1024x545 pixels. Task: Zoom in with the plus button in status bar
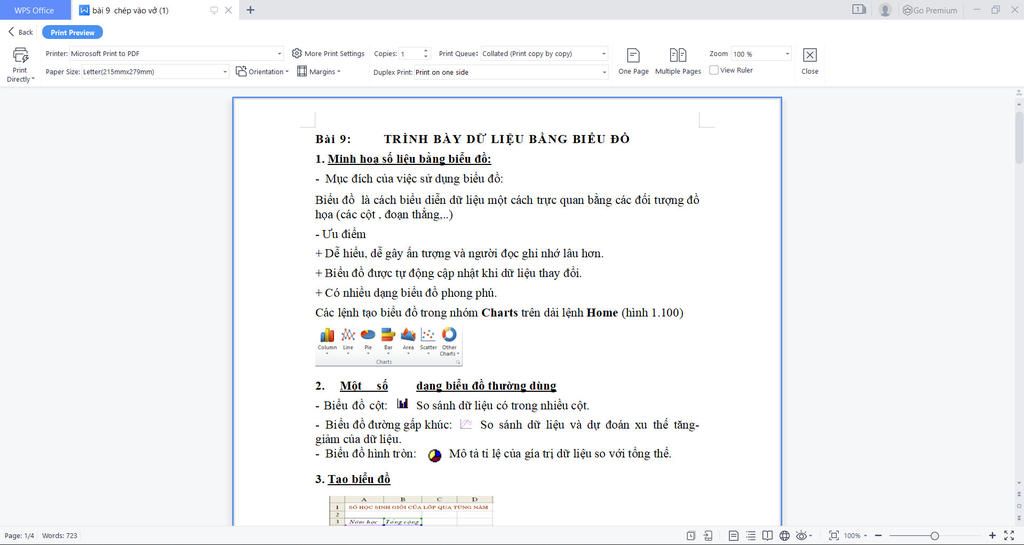click(992, 535)
